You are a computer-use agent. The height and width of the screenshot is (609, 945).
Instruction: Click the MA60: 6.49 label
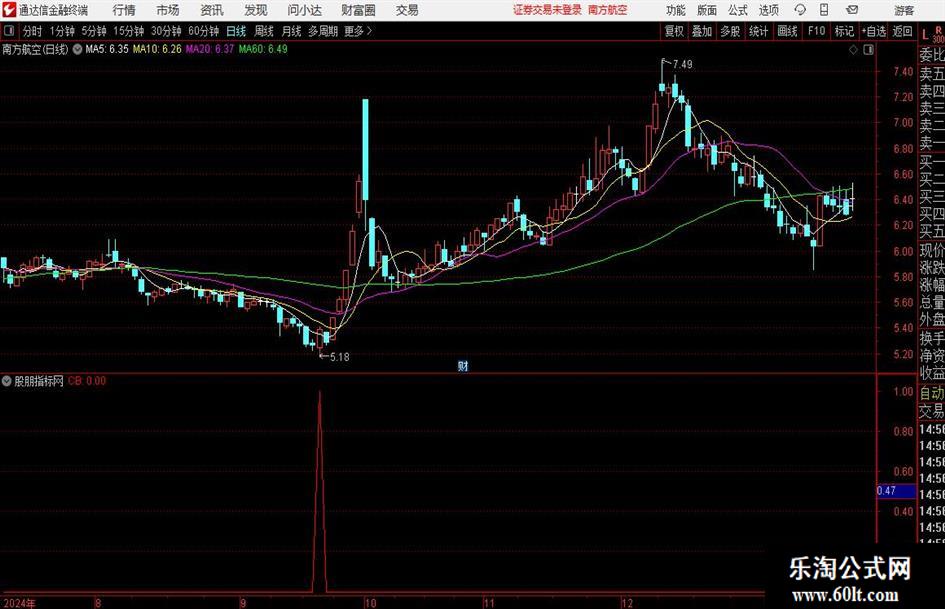coord(263,49)
